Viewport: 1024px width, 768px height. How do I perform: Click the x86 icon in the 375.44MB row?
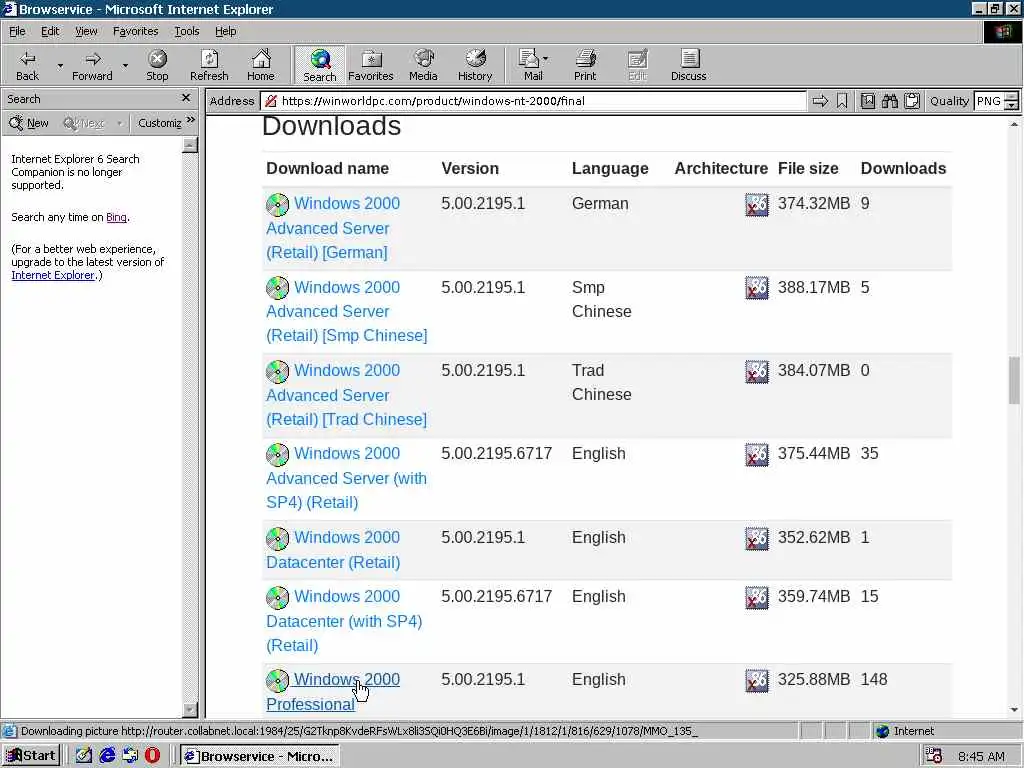[x=757, y=455]
